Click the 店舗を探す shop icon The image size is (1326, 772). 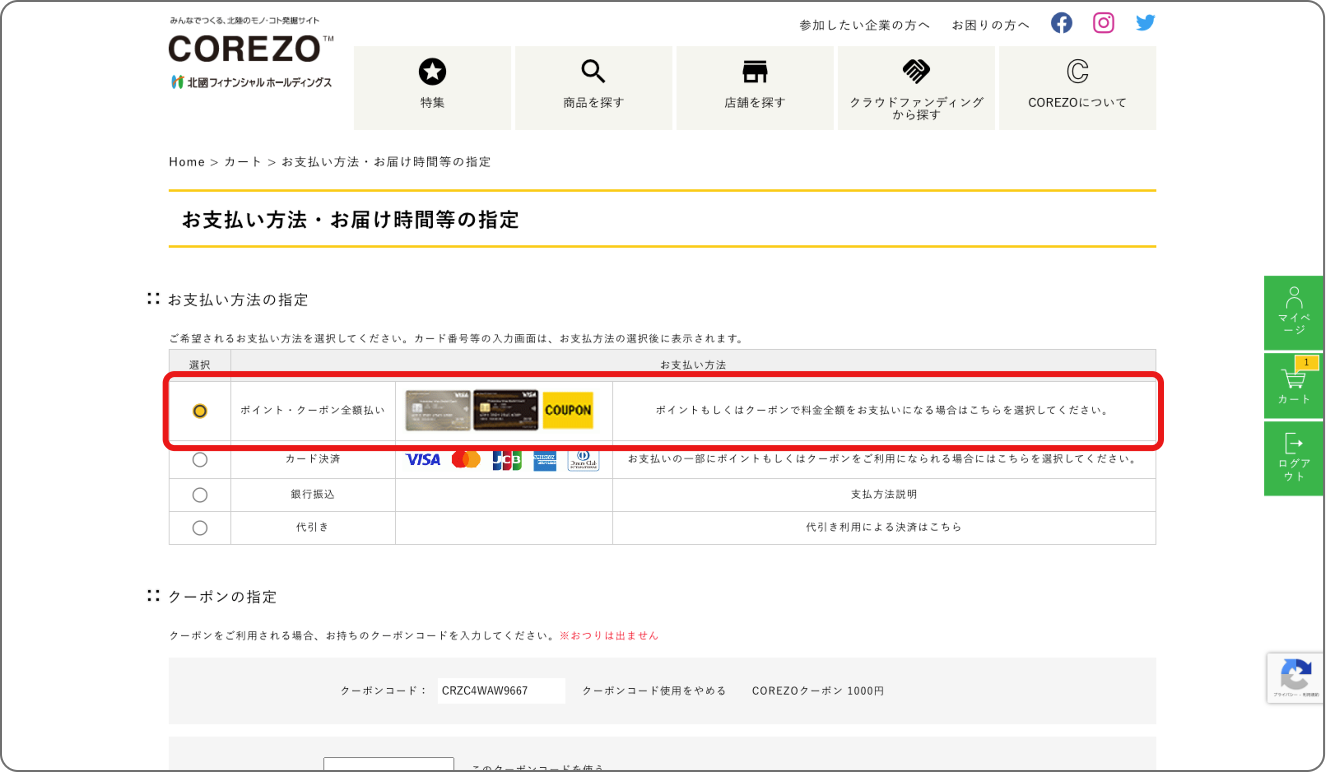755,71
